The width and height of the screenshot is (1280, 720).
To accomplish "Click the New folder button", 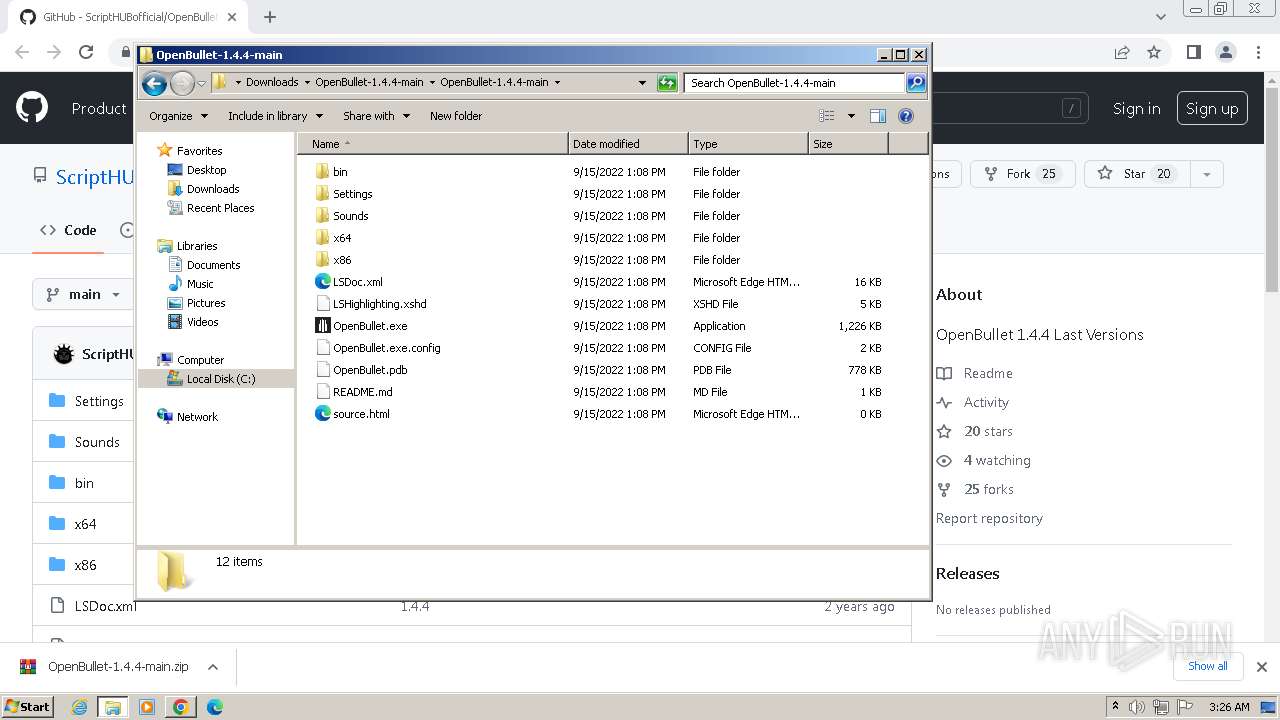I will (x=456, y=116).
